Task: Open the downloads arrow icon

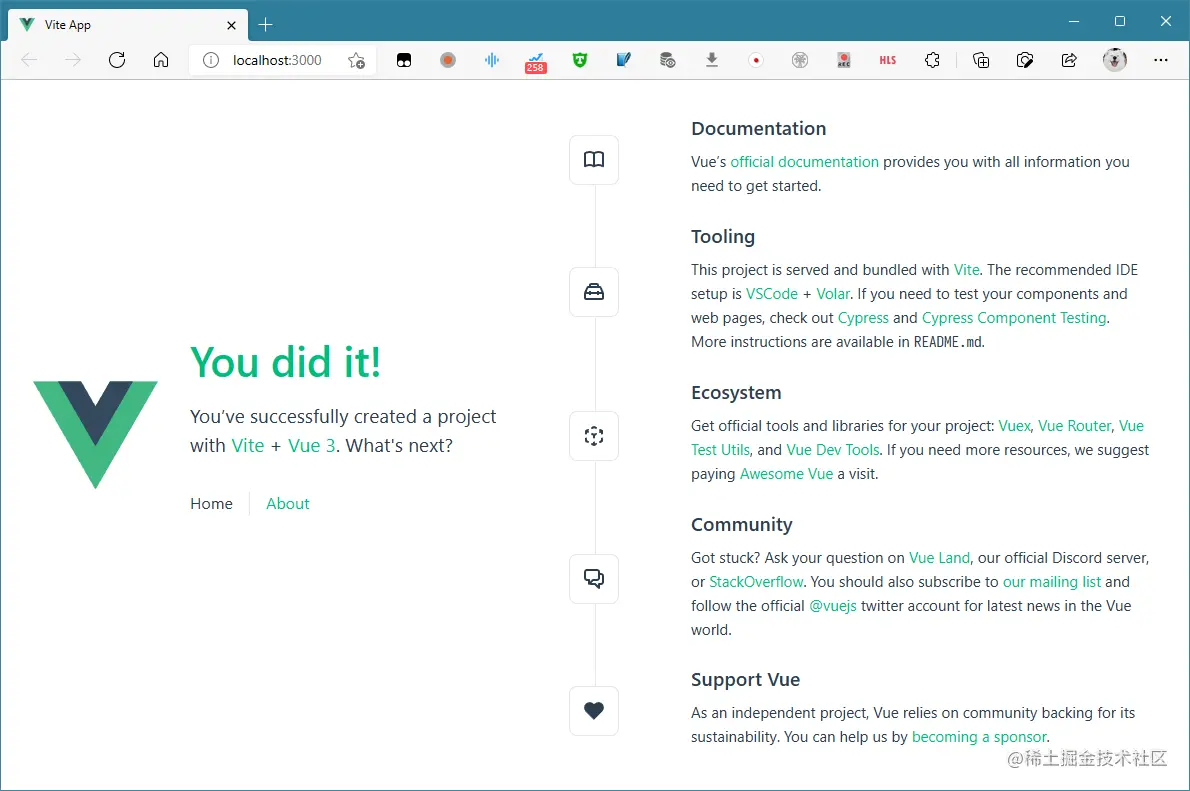Action: coord(712,60)
